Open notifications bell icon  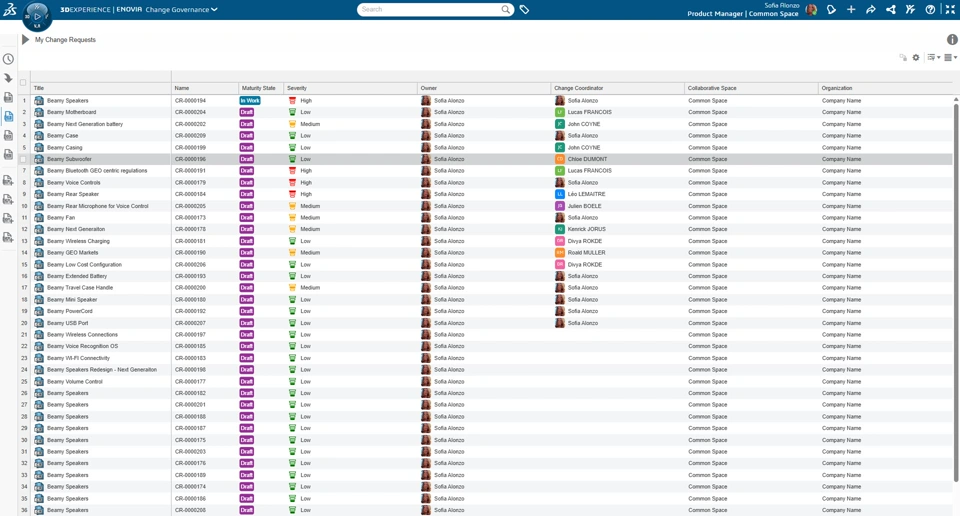(x=831, y=9)
